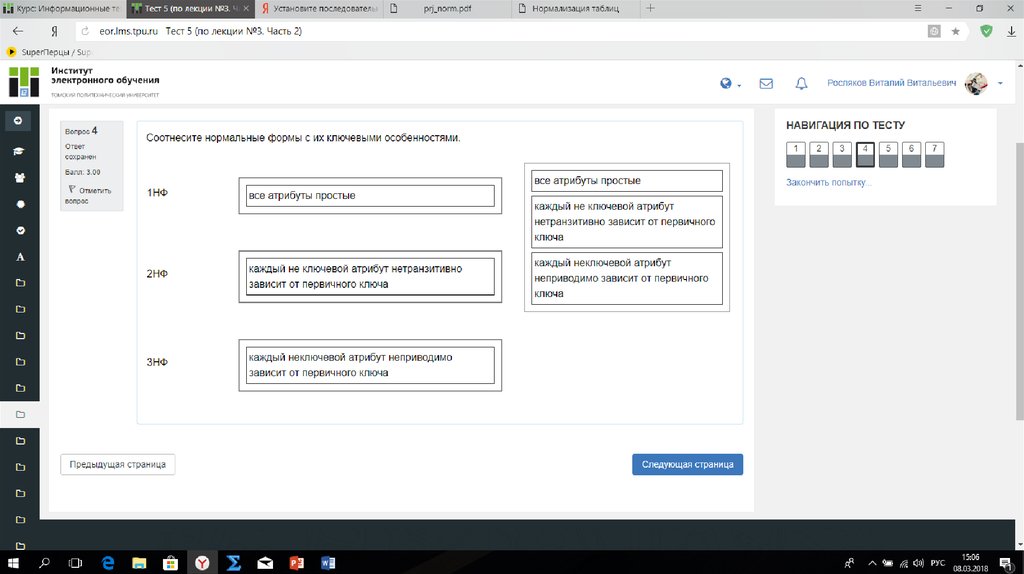Screen dimensions: 1024x574
Task: Click the 'Закончить попытку' link
Action: click(x=828, y=183)
